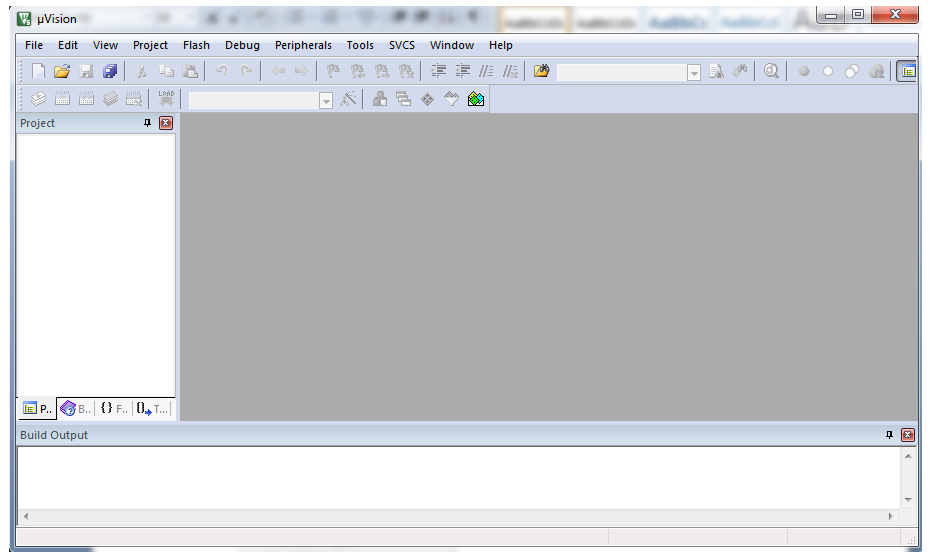
Task: Pin the Project panel
Action: coord(148,123)
